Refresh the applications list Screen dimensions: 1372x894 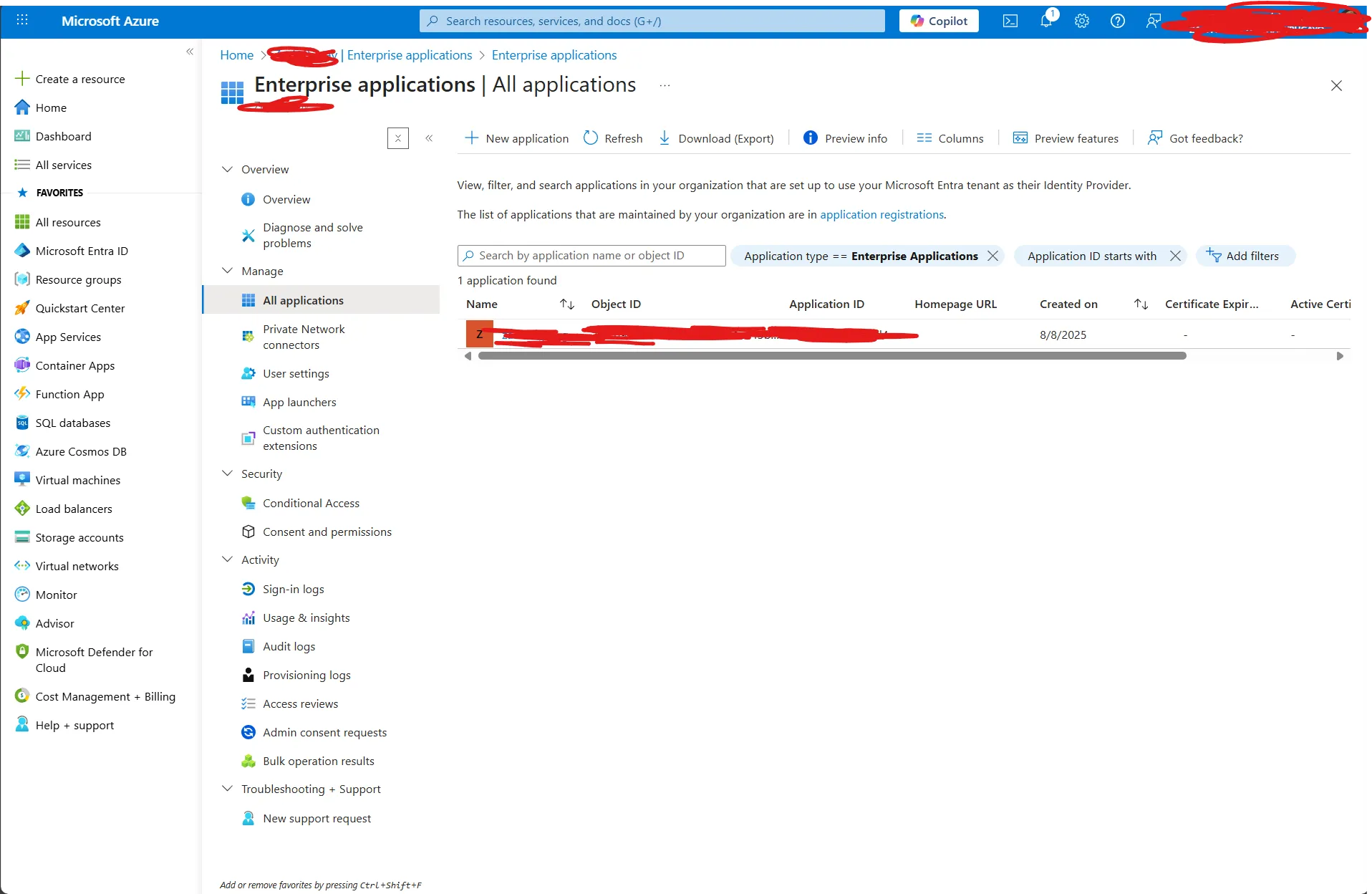[x=612, y=138]
